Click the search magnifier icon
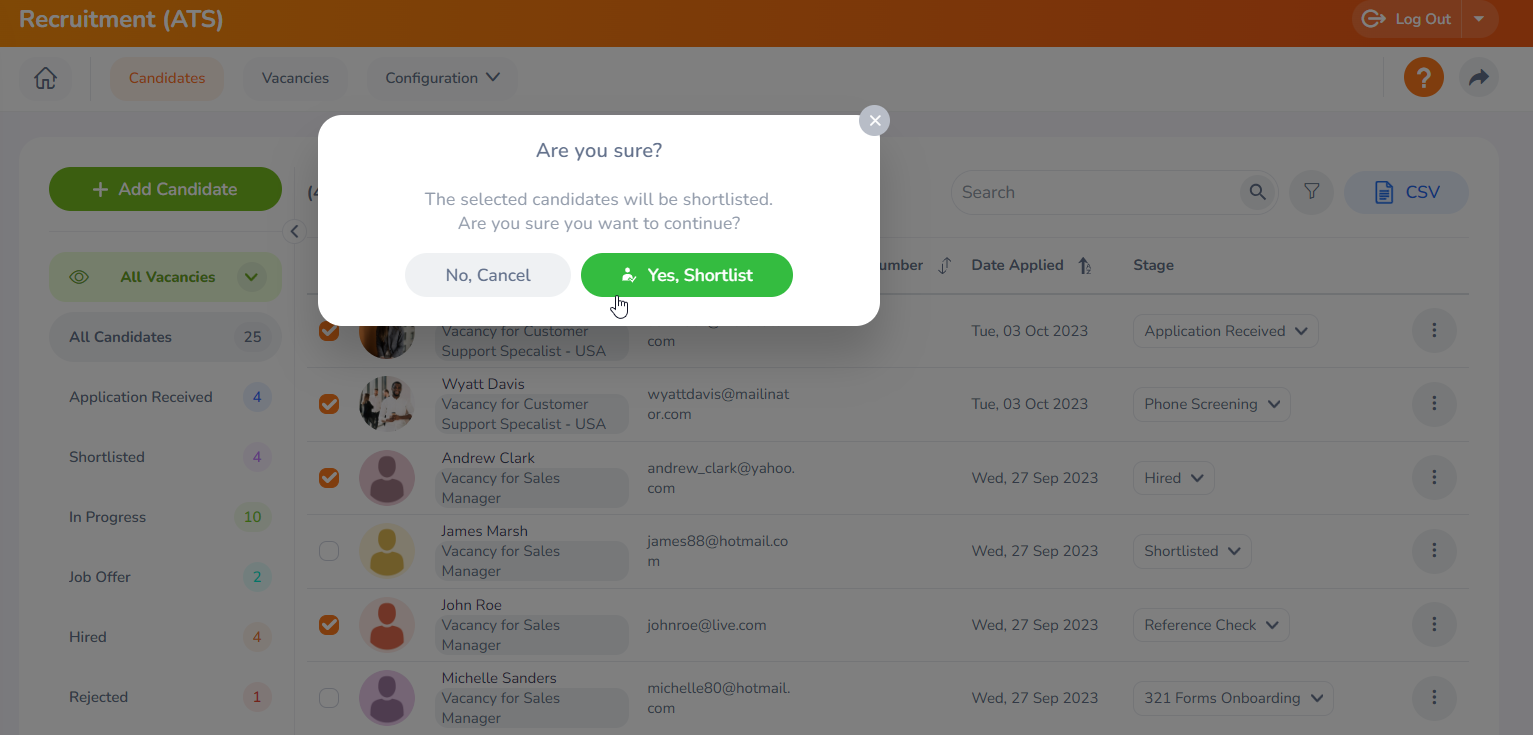This screenshot has height=735, width=1533. [x=1257, y=192]
